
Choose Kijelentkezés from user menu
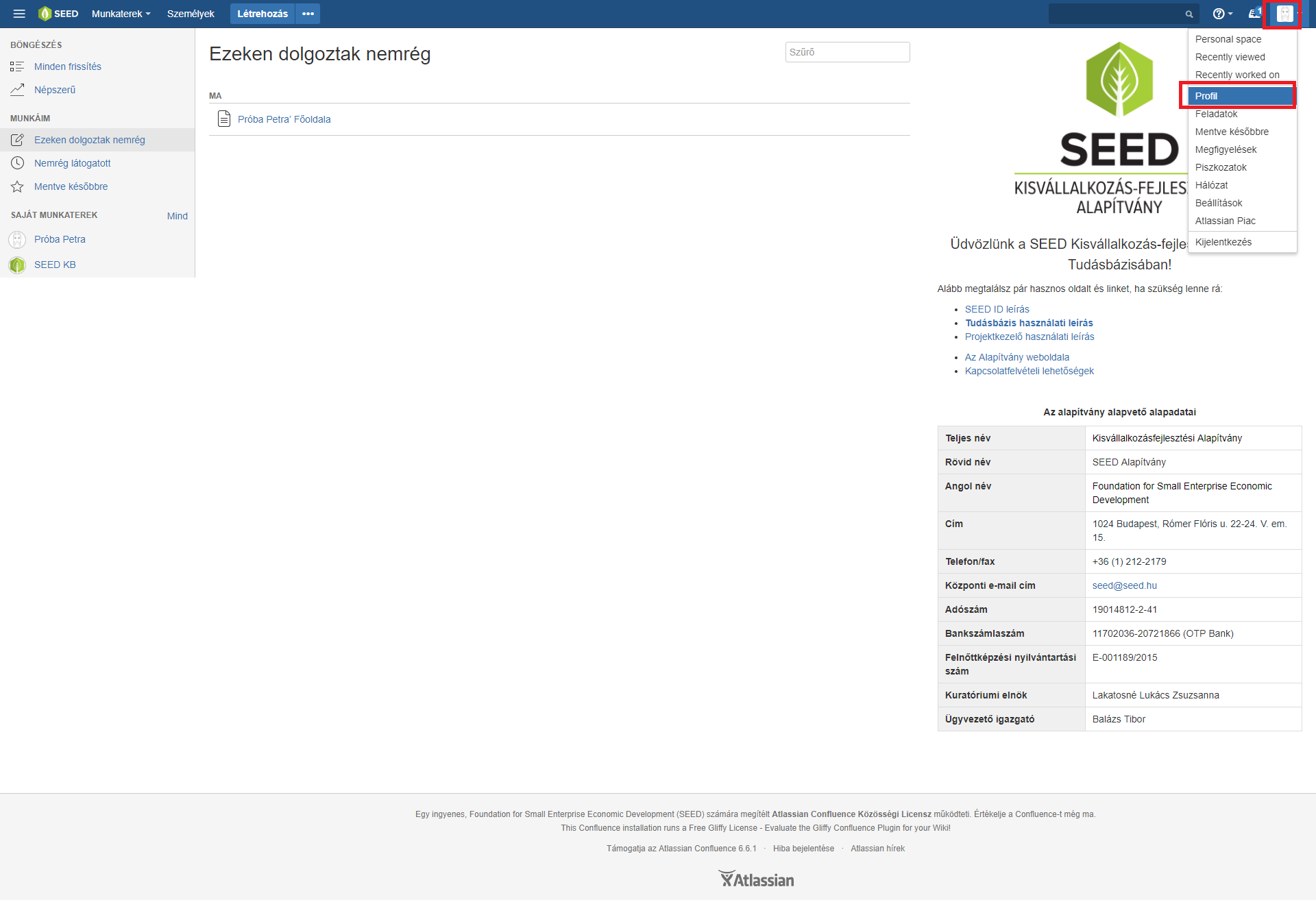point(1223,242)
